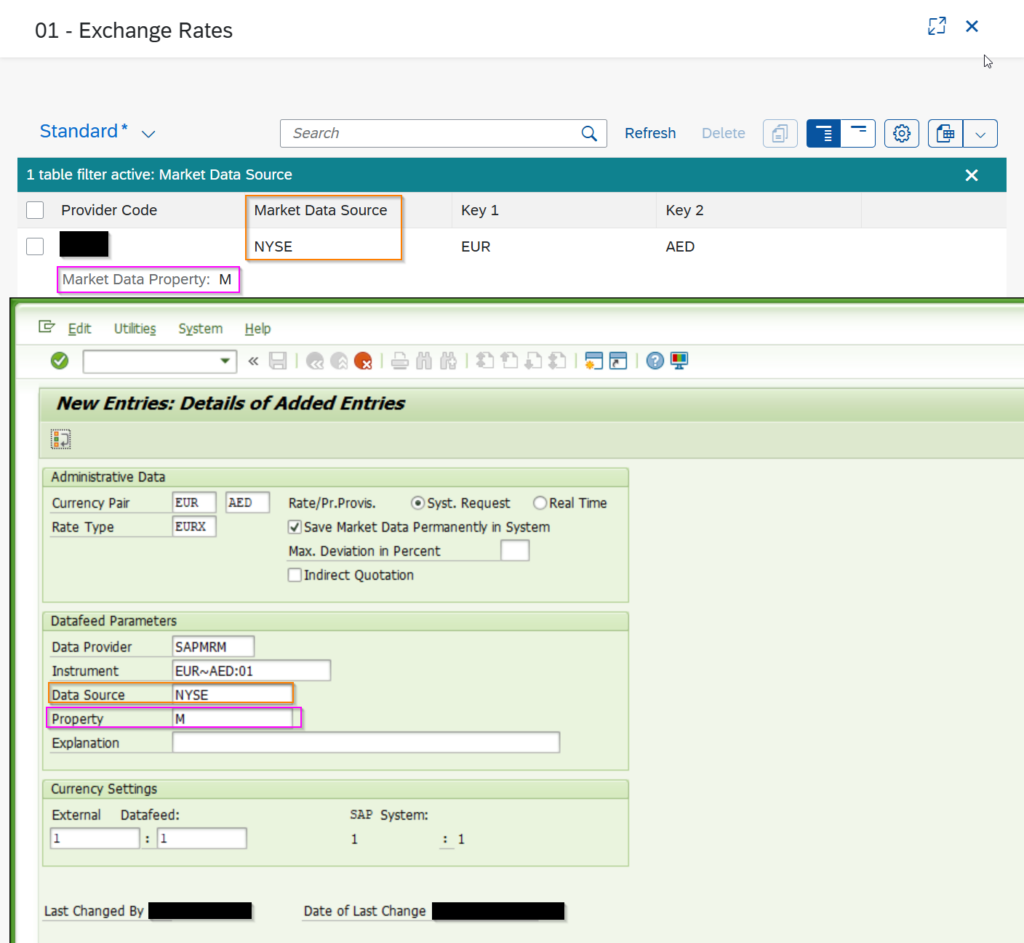The height and width of the screenshot is (943, 1024).
Task: Click the Find Next binoculars-plus icon
Action: coord(448,360)
